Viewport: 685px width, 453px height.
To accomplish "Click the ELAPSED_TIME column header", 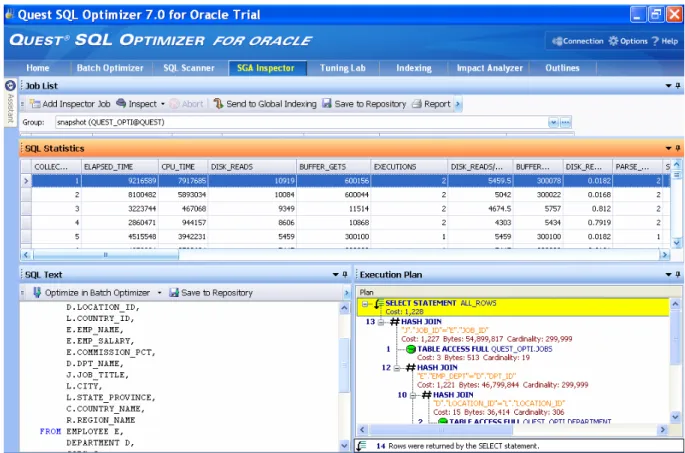I will coord(120,167).
